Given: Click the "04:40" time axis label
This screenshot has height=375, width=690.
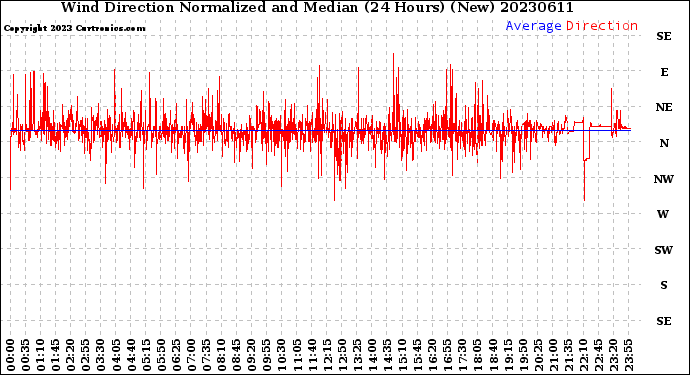Looking at the screenshot, I should tap(131, 355).
